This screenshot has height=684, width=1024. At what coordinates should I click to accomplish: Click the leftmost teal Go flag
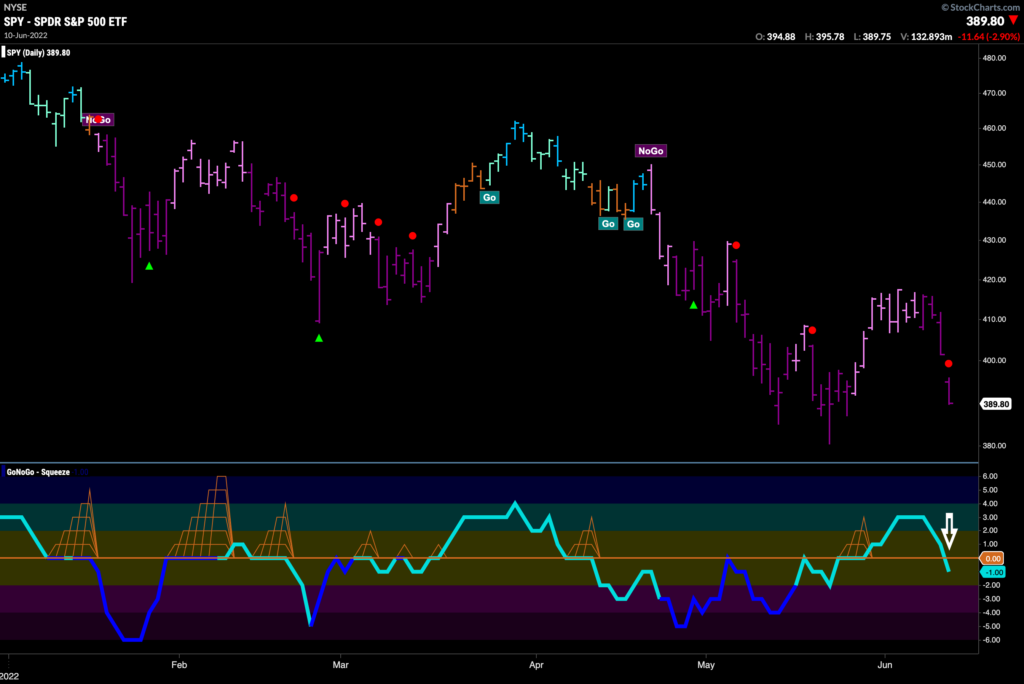pos(489,198)
